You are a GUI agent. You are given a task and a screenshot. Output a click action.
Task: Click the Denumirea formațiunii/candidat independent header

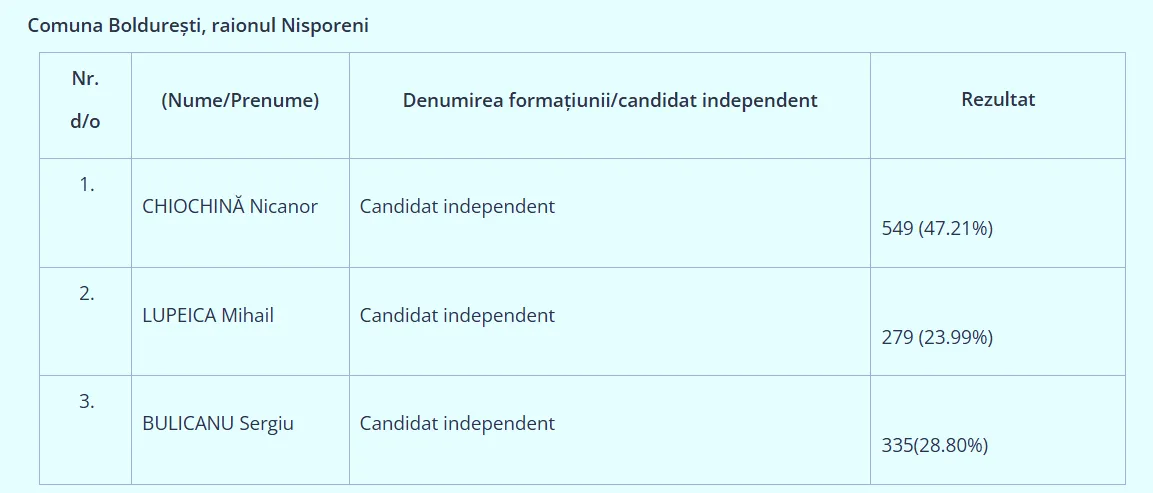(x=610, y=100)
